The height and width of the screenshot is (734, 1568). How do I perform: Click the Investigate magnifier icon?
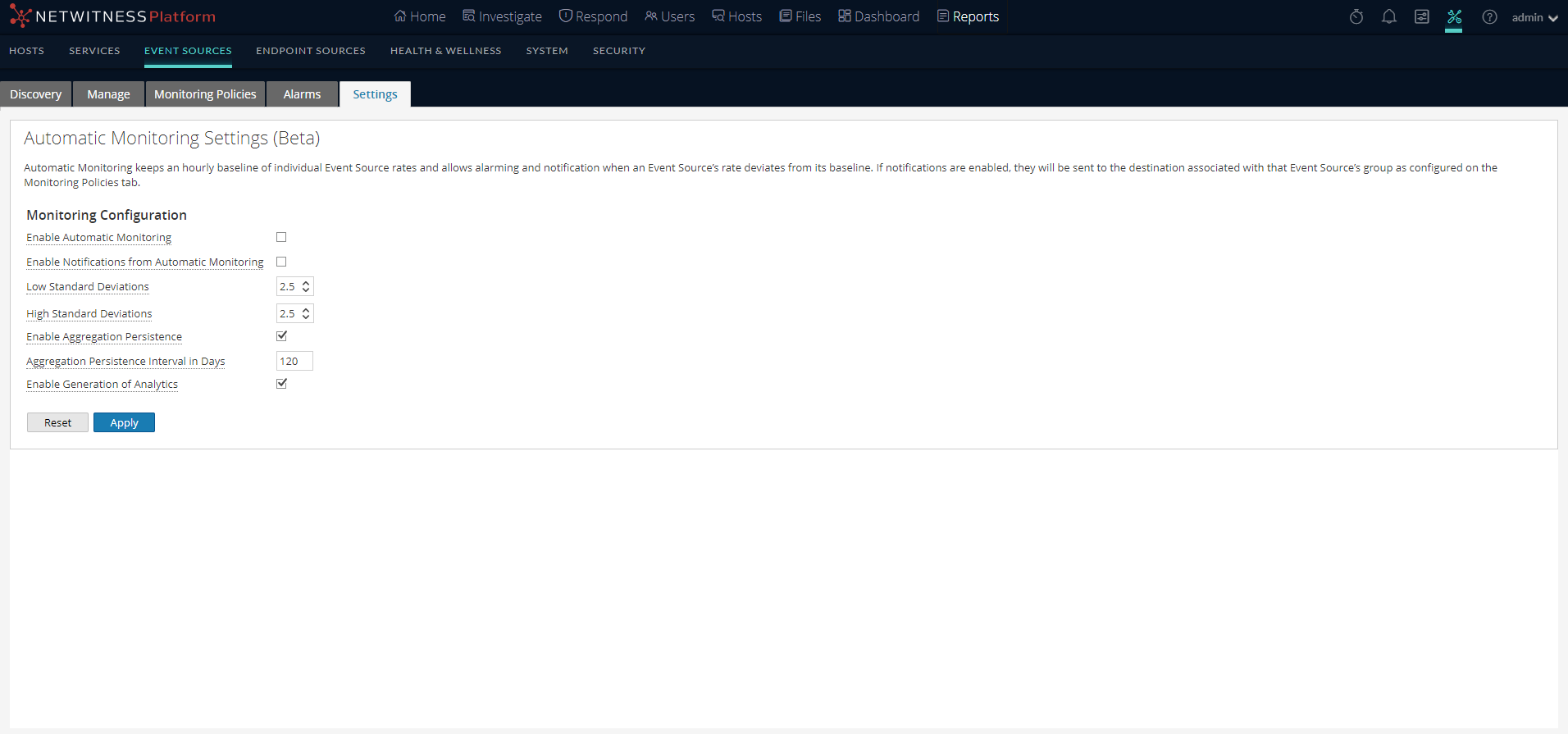469,16
